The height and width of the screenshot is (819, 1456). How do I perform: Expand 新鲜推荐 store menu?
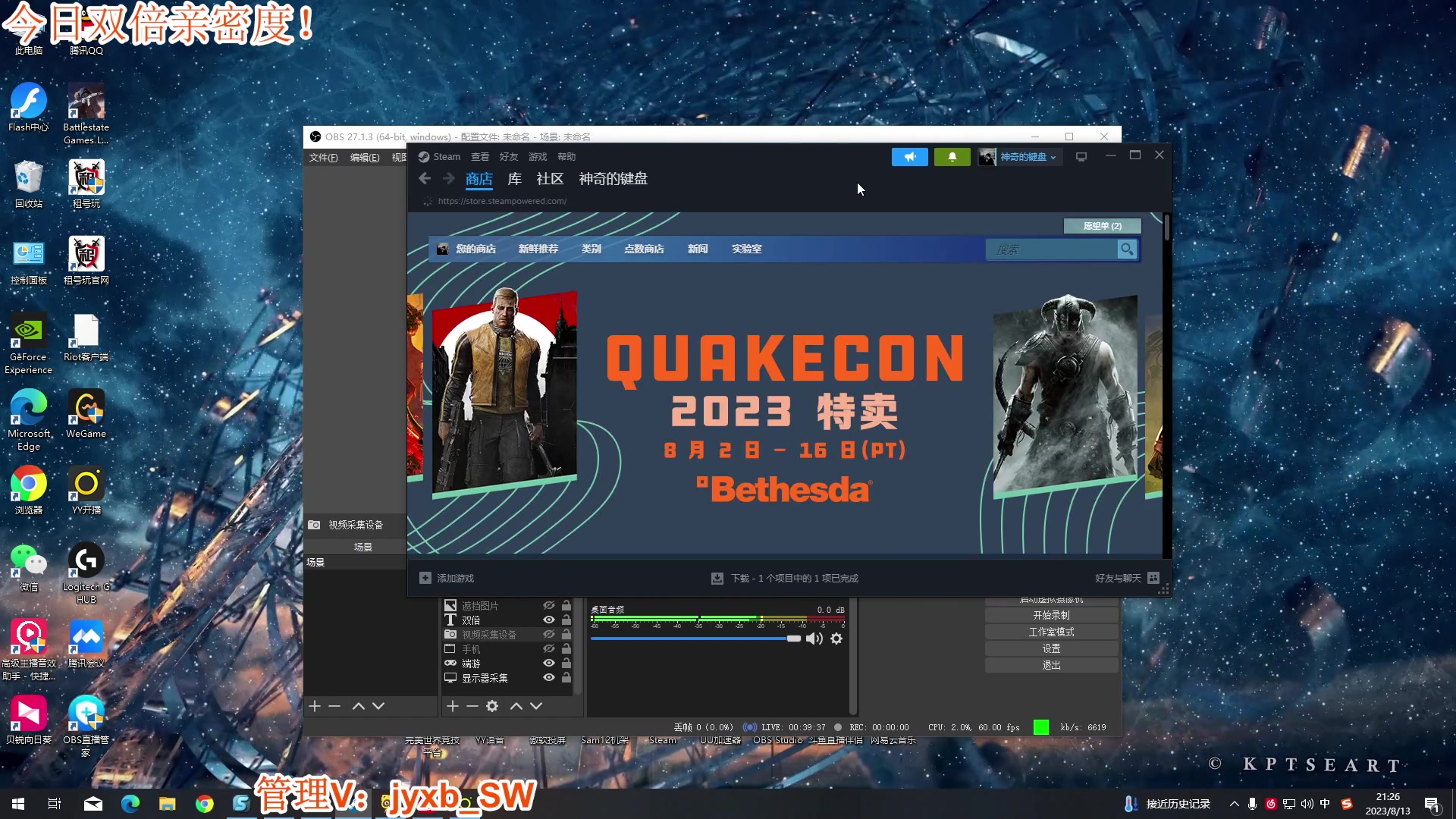[538, 249]
